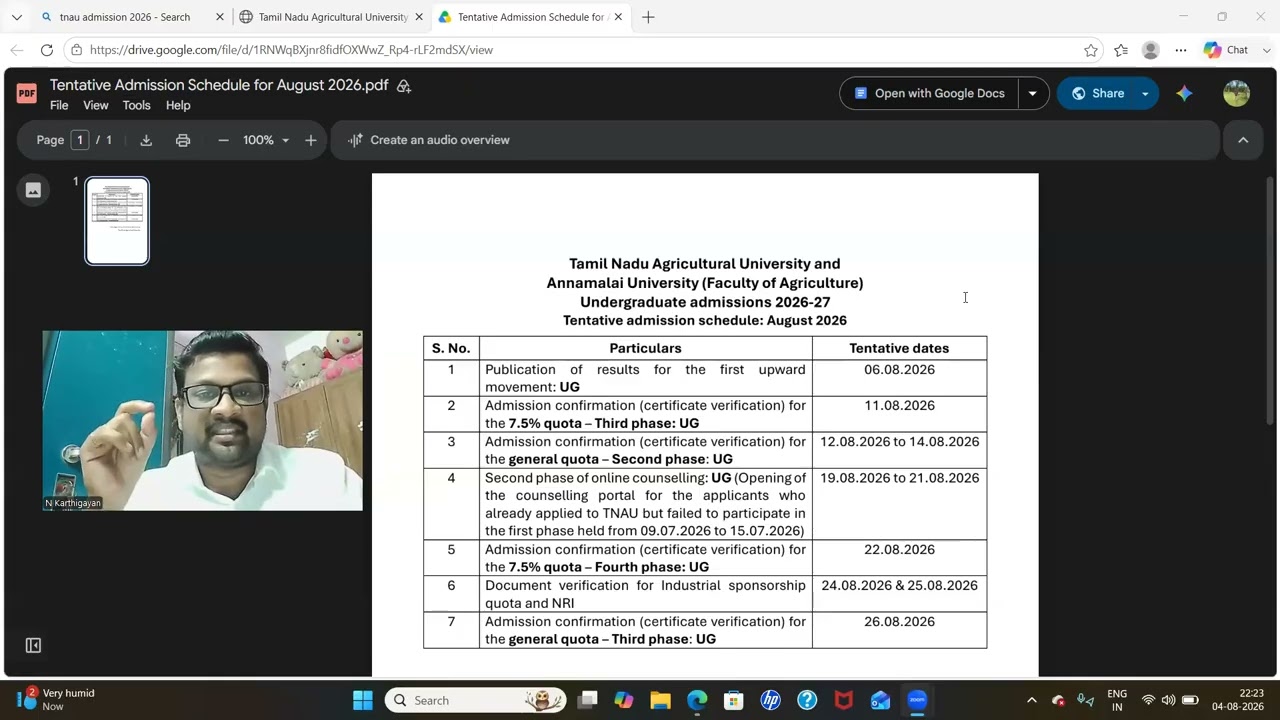Open the browser profile avatar
Viewport: 1280px width, 720px height.
(x=1151, y=50)
